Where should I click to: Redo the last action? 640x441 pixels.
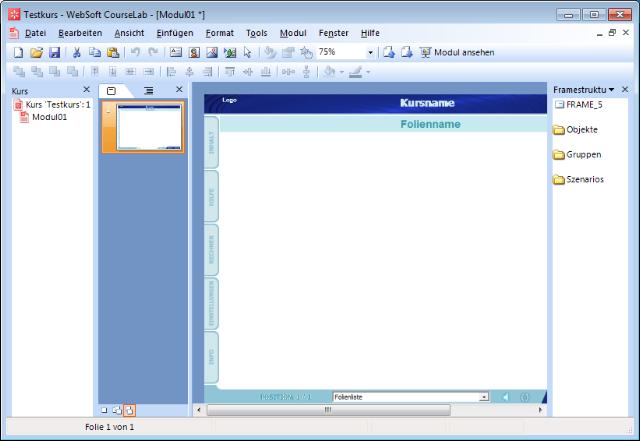click(x=153, y=52)
